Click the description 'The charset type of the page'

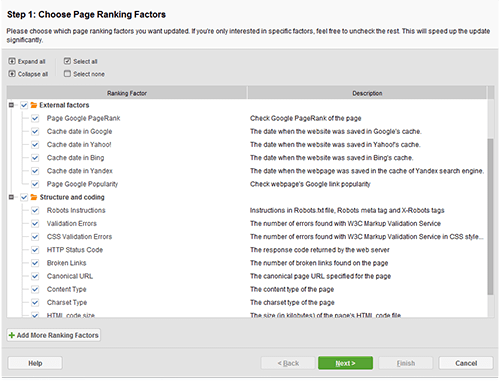click(x=292, y=303)
